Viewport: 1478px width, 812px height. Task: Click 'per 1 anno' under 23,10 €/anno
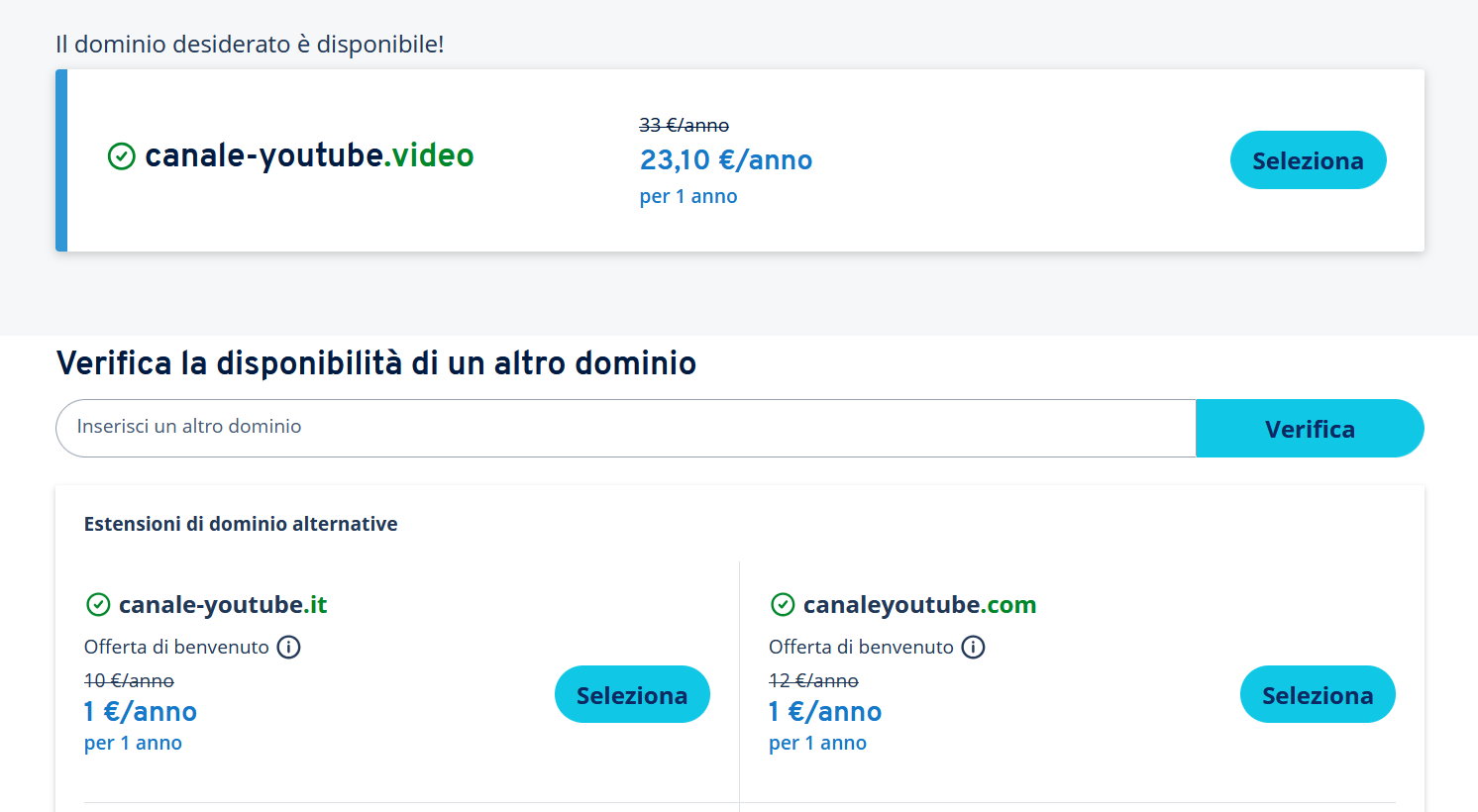688,196
